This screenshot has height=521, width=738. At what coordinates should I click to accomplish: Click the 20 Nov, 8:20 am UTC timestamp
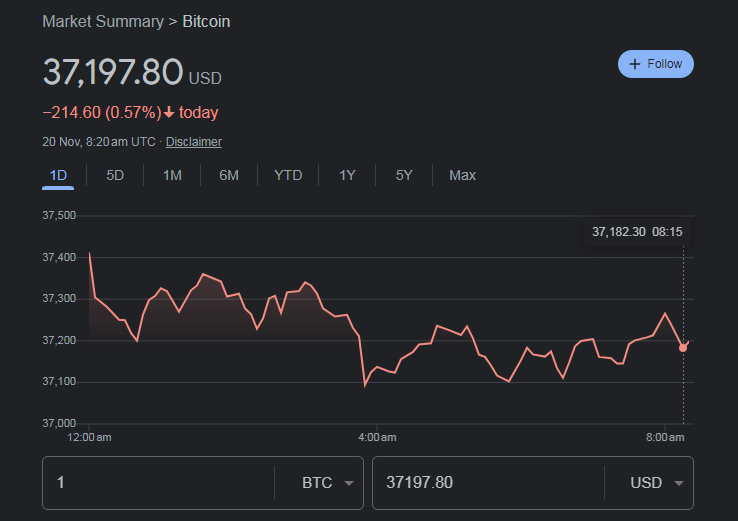[x=99, y=142]
